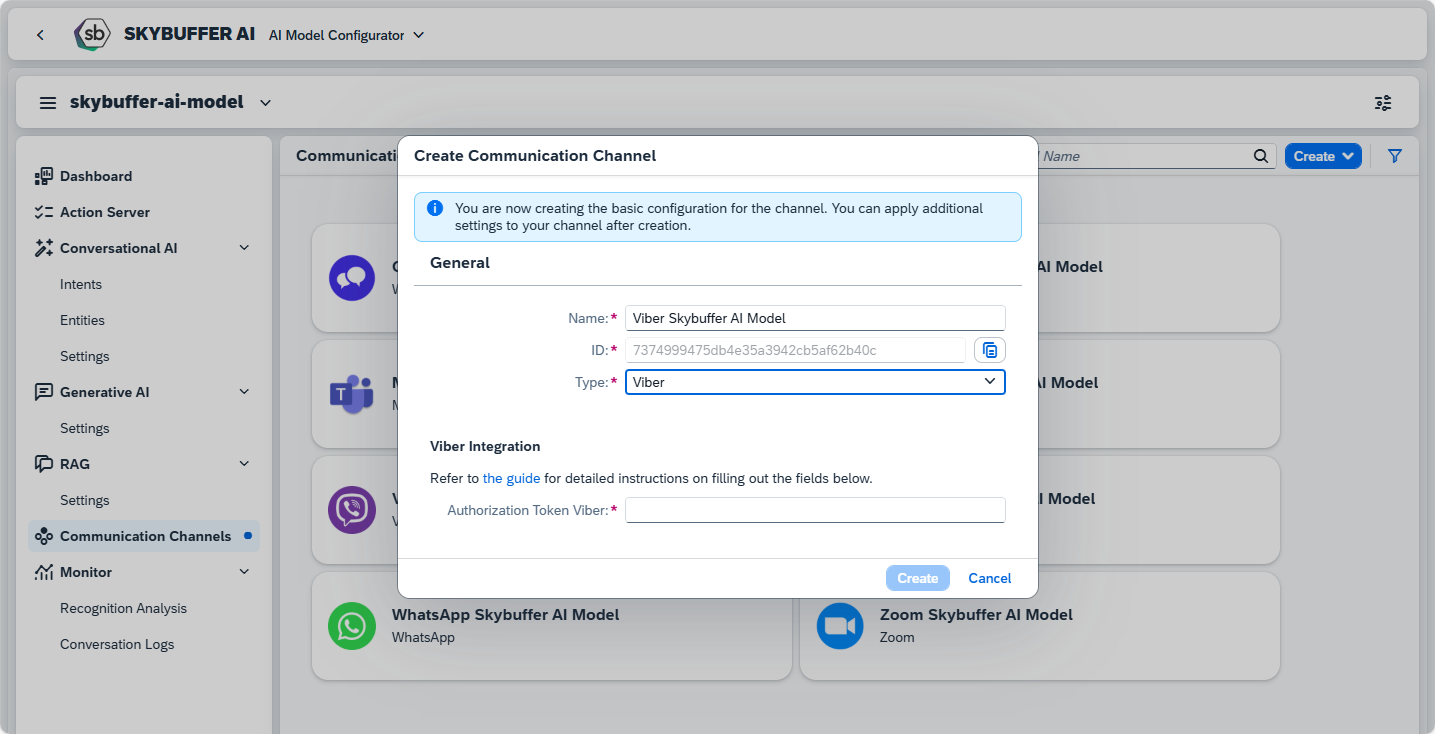The height and width of the screenshot is (734, 1435).
Task: Collapse the Generative AI chevron
Action: [244, 392]
